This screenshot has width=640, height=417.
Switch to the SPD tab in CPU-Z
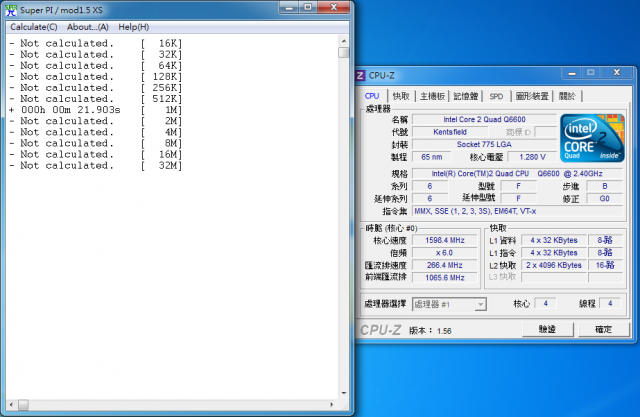[496, 96]
